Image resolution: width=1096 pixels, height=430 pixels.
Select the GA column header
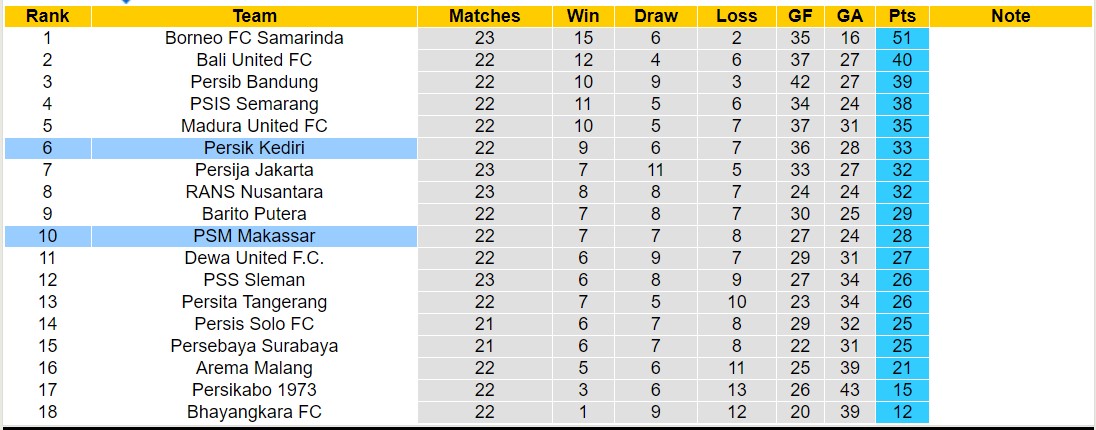(850, 16)
